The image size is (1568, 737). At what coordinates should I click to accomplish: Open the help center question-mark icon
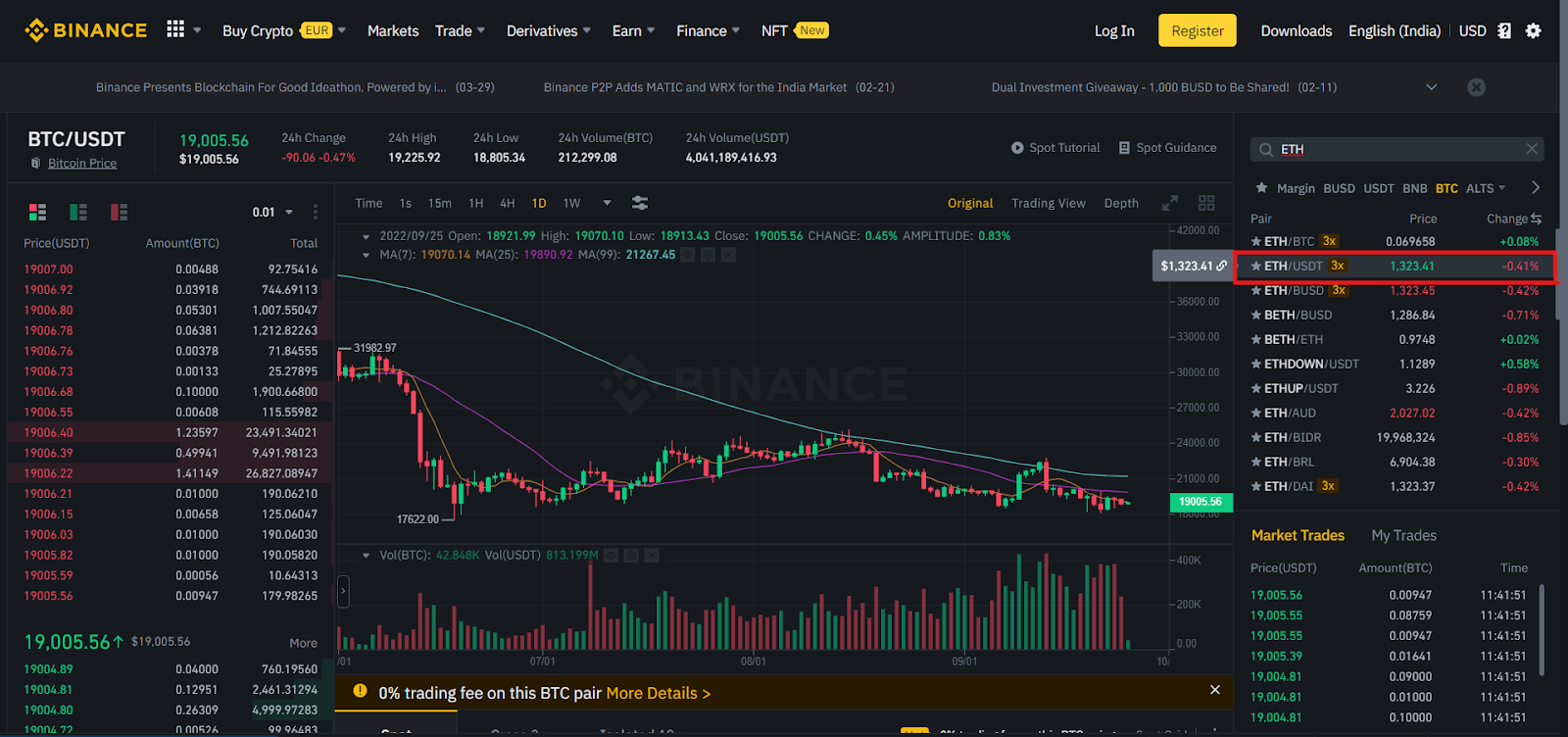tap(1504, 30)
